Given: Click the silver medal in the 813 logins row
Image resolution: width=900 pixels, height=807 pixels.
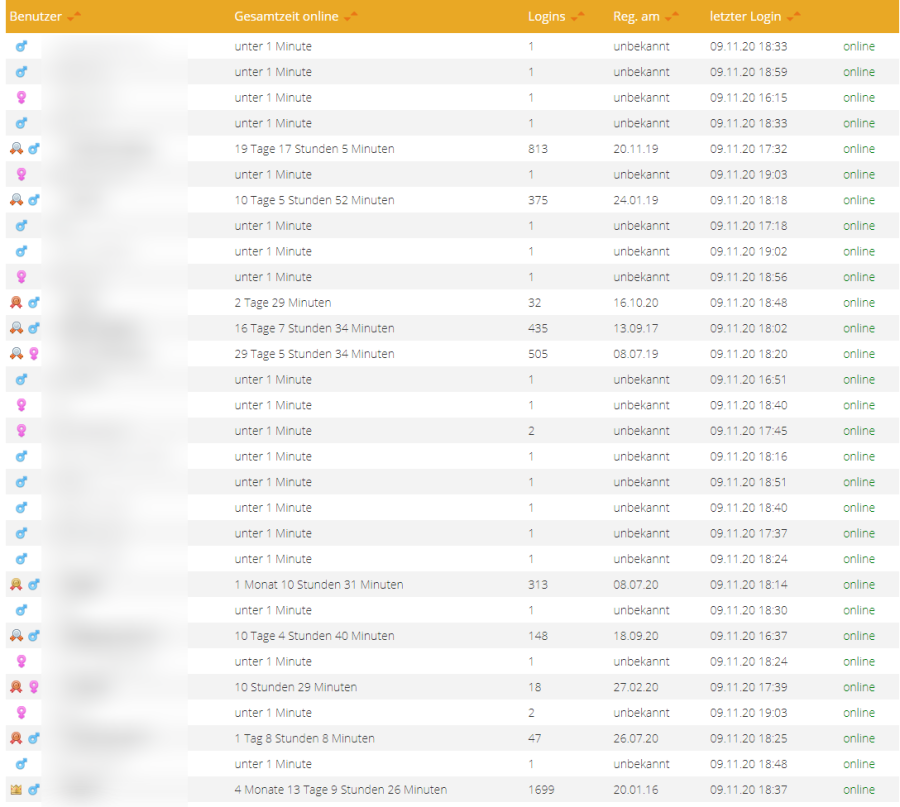Looking at the screenshot, I should [16, 149].
